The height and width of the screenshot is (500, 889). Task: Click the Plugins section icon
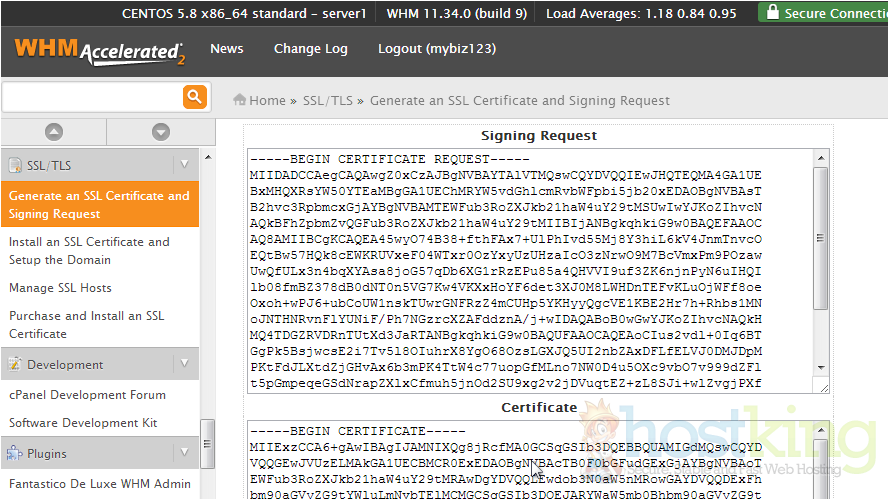click(14, 454)
